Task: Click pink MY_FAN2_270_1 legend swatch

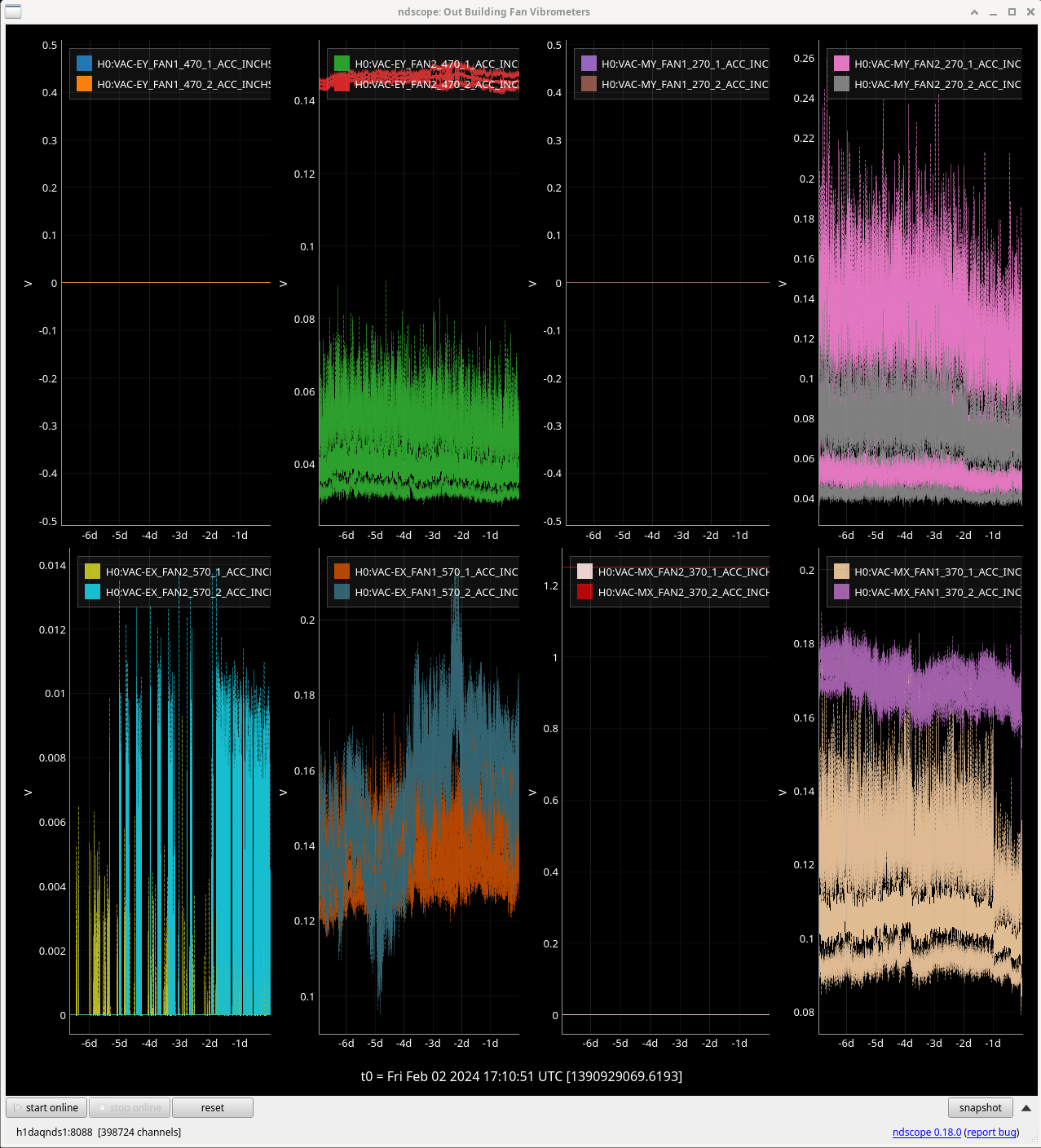Action: coord(841,64)
